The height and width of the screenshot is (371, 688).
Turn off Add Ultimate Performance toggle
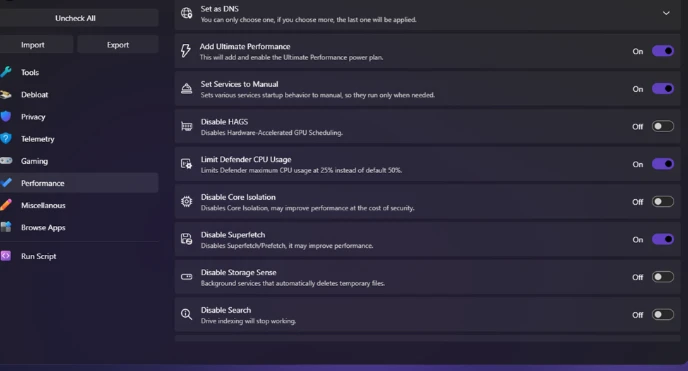coord(663,51)
